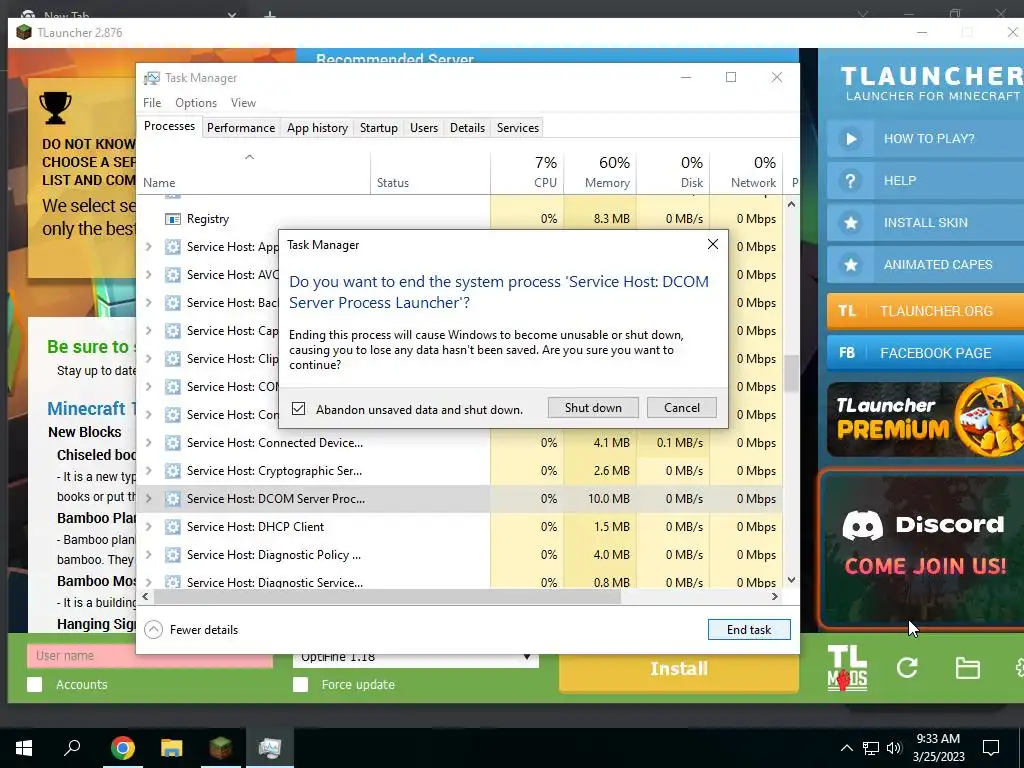Screen dimensions: 1024x768
Task: Collapse with Fewer details toggle
Action: coord(191,630)
